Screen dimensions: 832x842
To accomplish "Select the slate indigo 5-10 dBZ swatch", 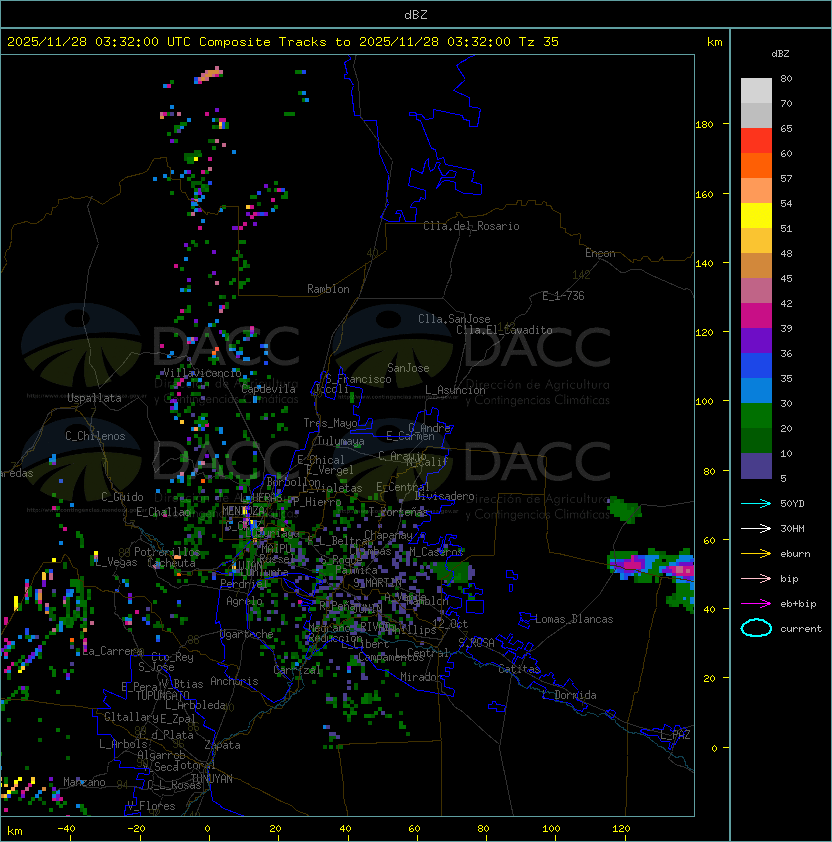I will pyautogui.click(x=756, y=465).
